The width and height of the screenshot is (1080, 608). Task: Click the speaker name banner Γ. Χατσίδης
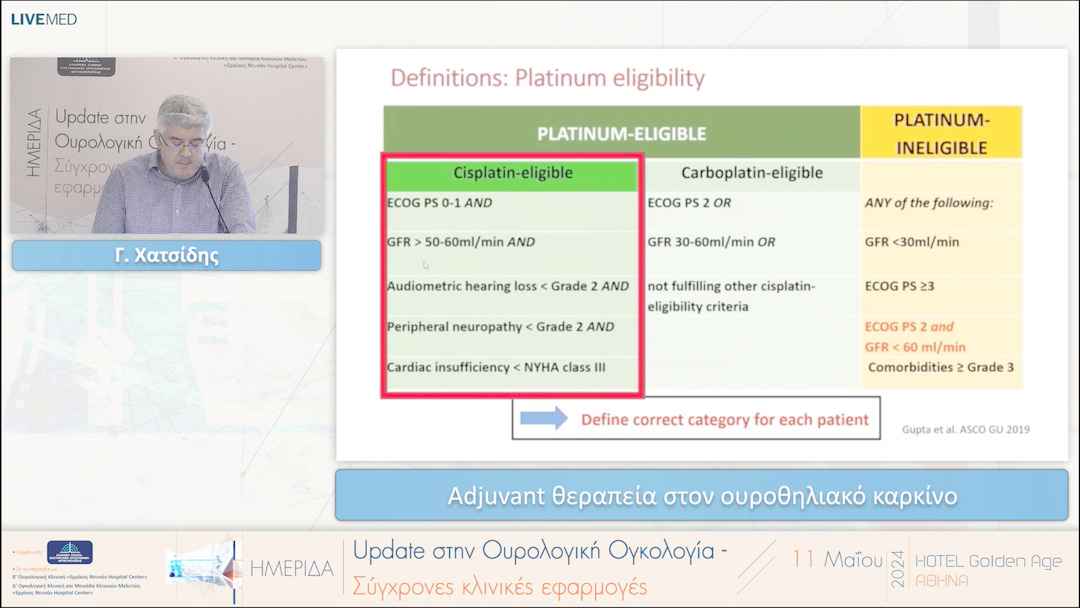[x=166, y=255]
